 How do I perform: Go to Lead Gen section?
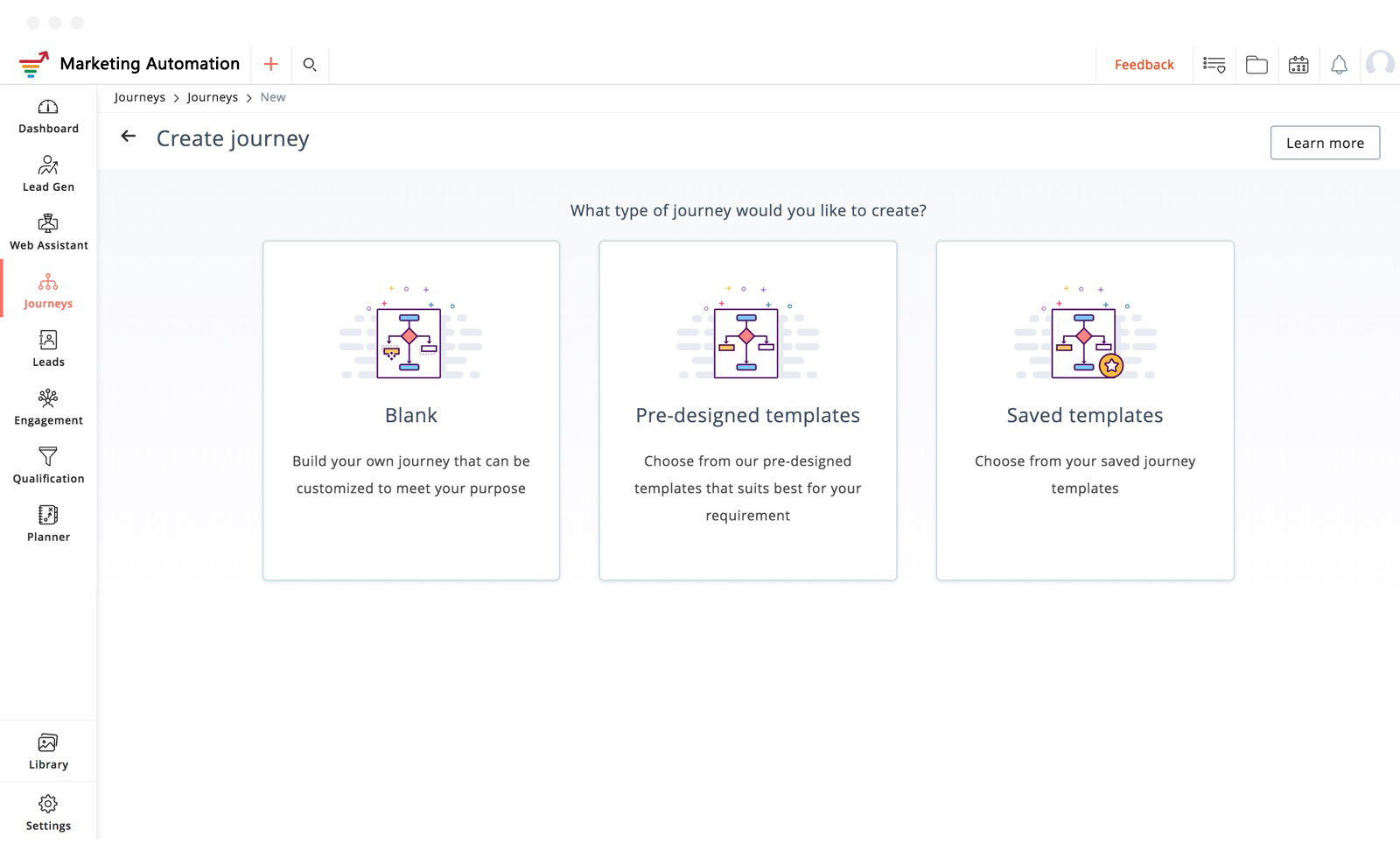tap(48, 174)
